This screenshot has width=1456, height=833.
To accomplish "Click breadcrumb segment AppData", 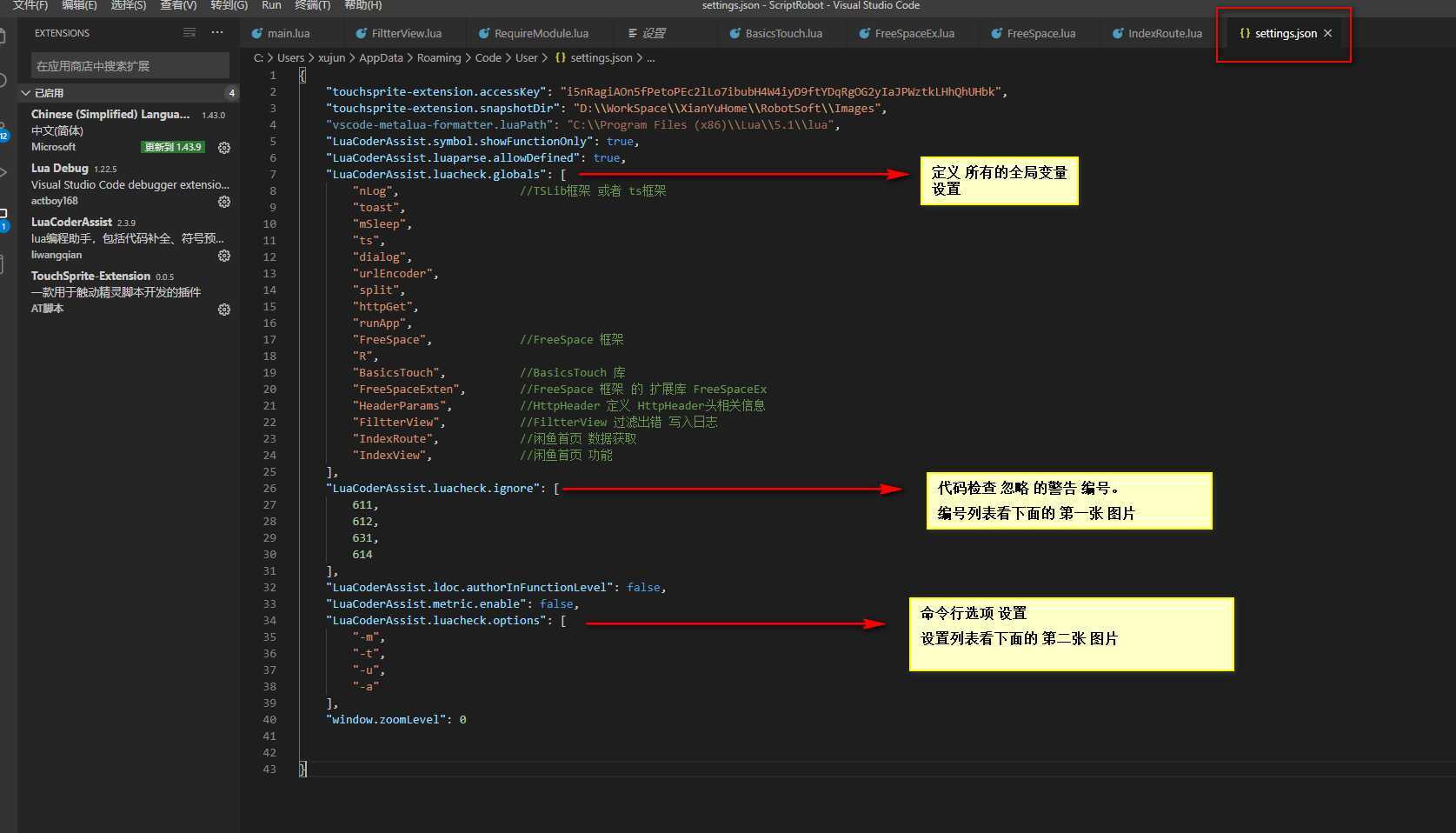I will 381,57.
